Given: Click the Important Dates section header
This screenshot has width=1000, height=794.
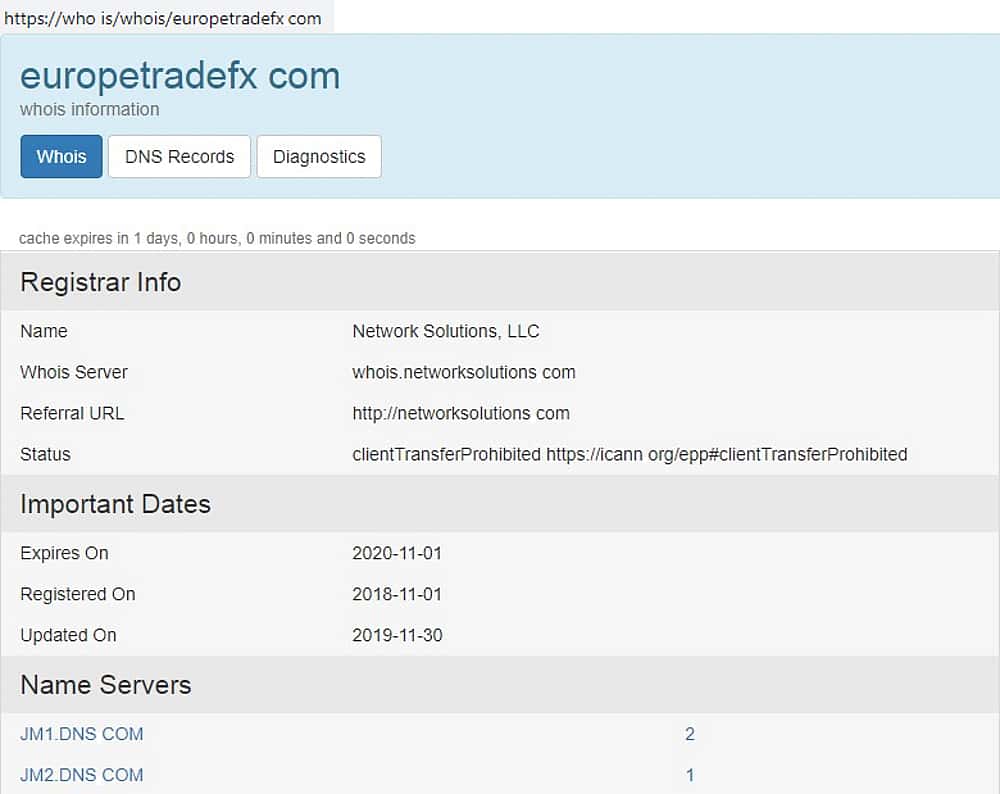Looking at the screenshot, I should click(115, 504).
